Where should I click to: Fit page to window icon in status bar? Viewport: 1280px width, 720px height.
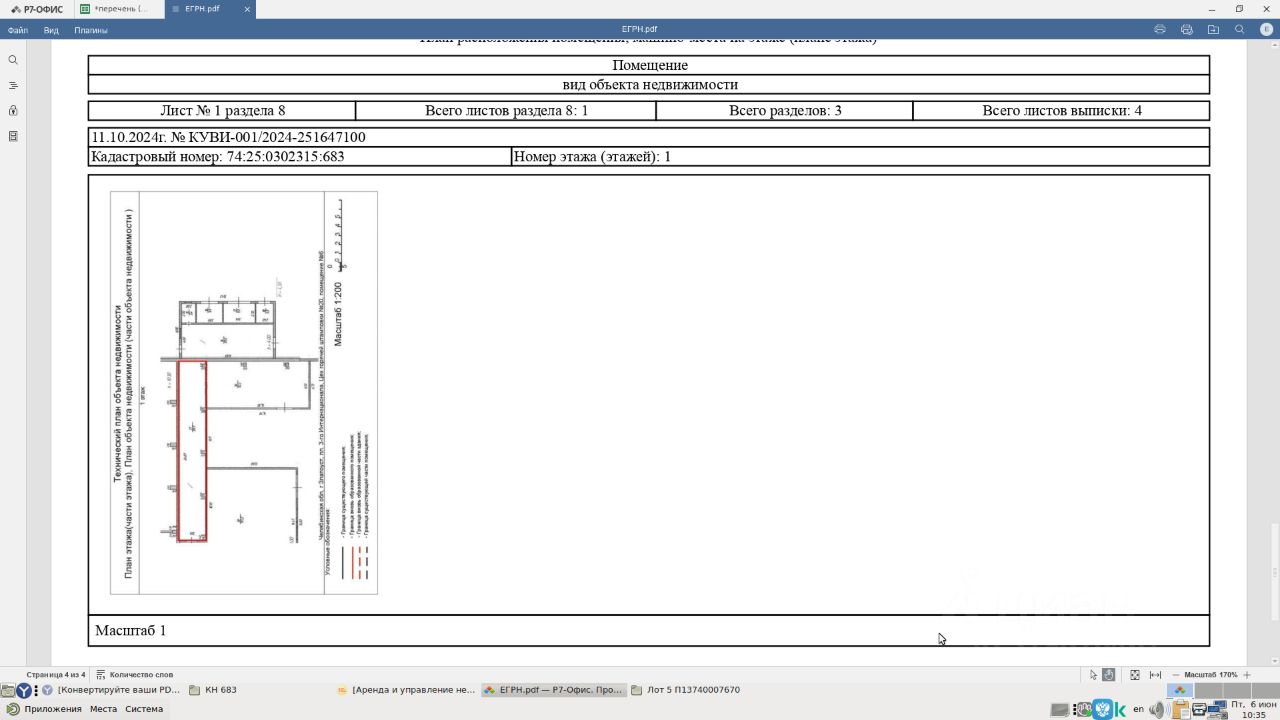click(x=1135, y=675)
